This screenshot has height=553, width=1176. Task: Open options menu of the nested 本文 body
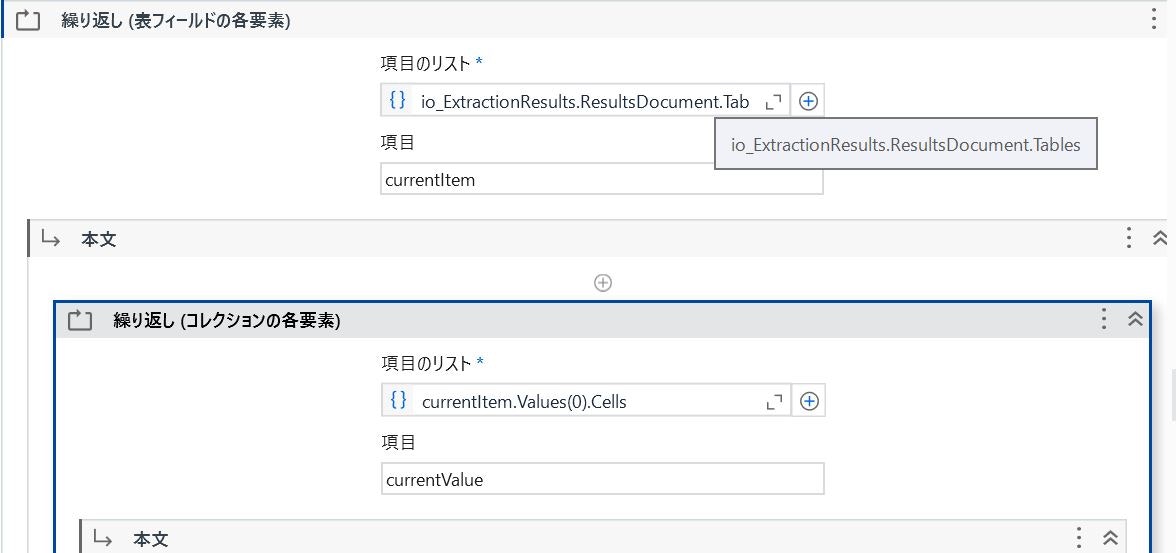[1078, 537]
